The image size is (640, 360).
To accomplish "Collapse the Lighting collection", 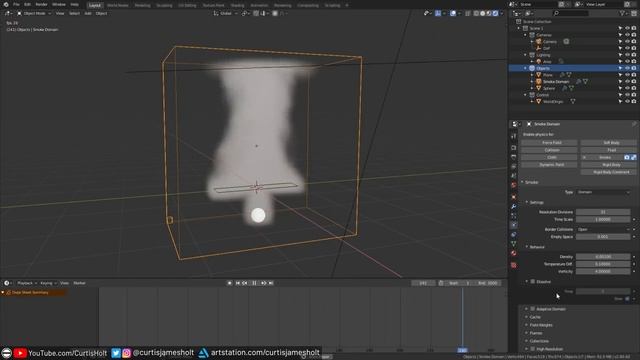I will [x=525, y=55].
